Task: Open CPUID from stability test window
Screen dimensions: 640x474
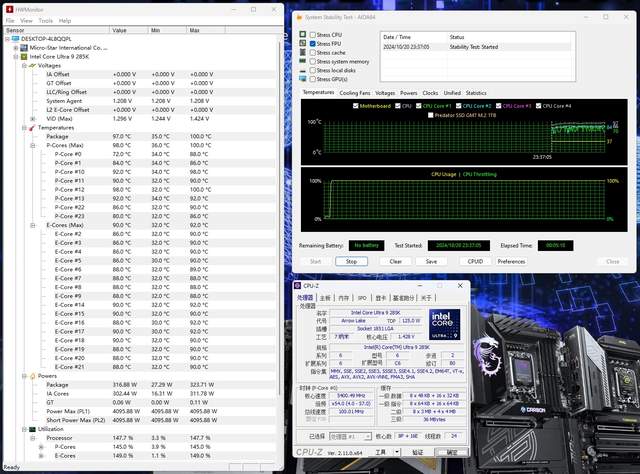Action: (x=475, y=261)
